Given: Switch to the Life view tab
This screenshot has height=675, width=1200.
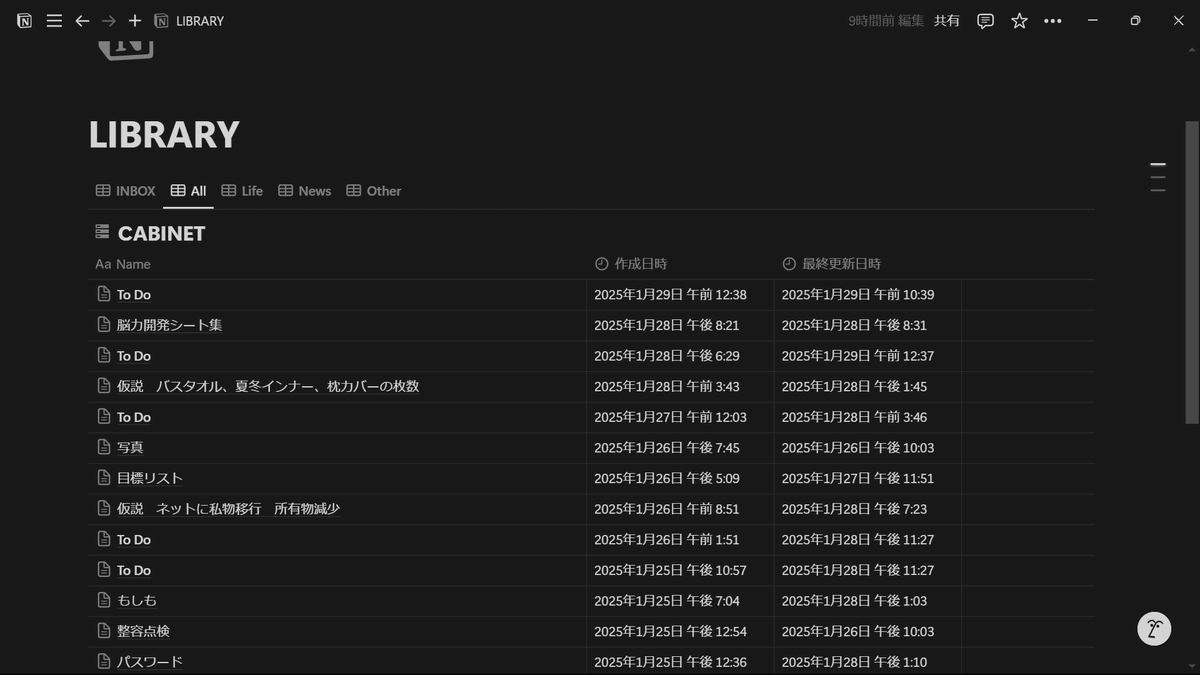Looking at the screenshot, I should (x=242, y=191).
